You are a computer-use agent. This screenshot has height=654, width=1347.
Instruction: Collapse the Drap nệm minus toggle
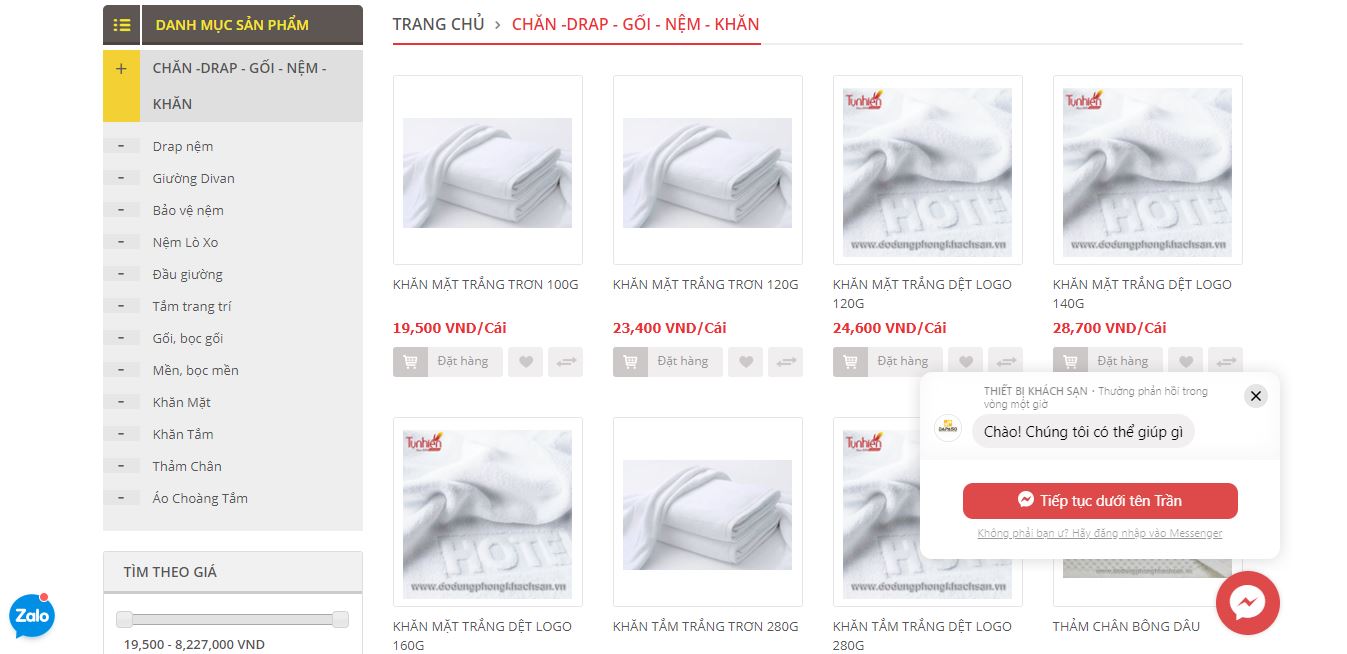click(121, 146)
